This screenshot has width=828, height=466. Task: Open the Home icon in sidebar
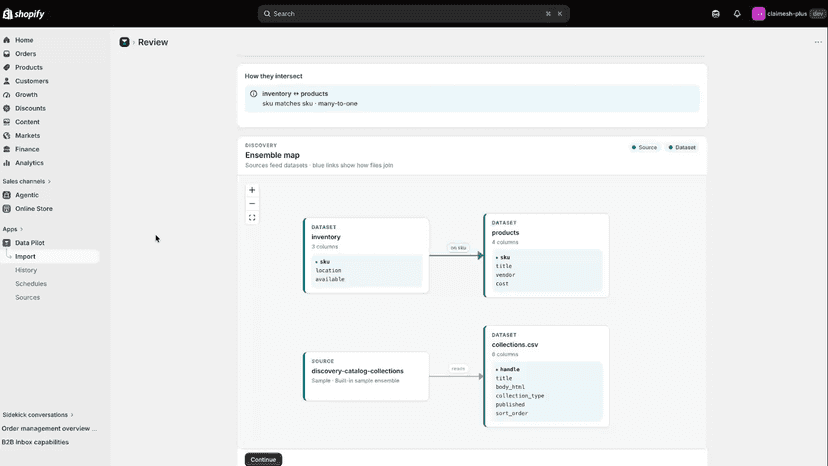click(x=6, y=40)
